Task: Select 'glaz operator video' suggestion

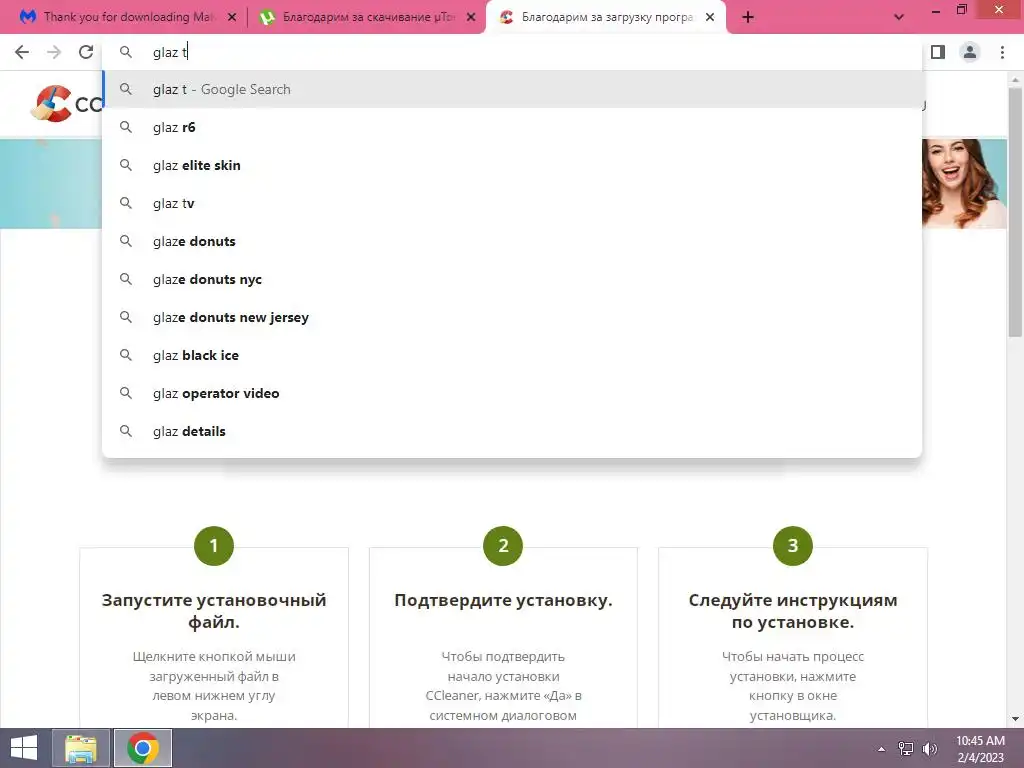Action: tap(512, 393)
